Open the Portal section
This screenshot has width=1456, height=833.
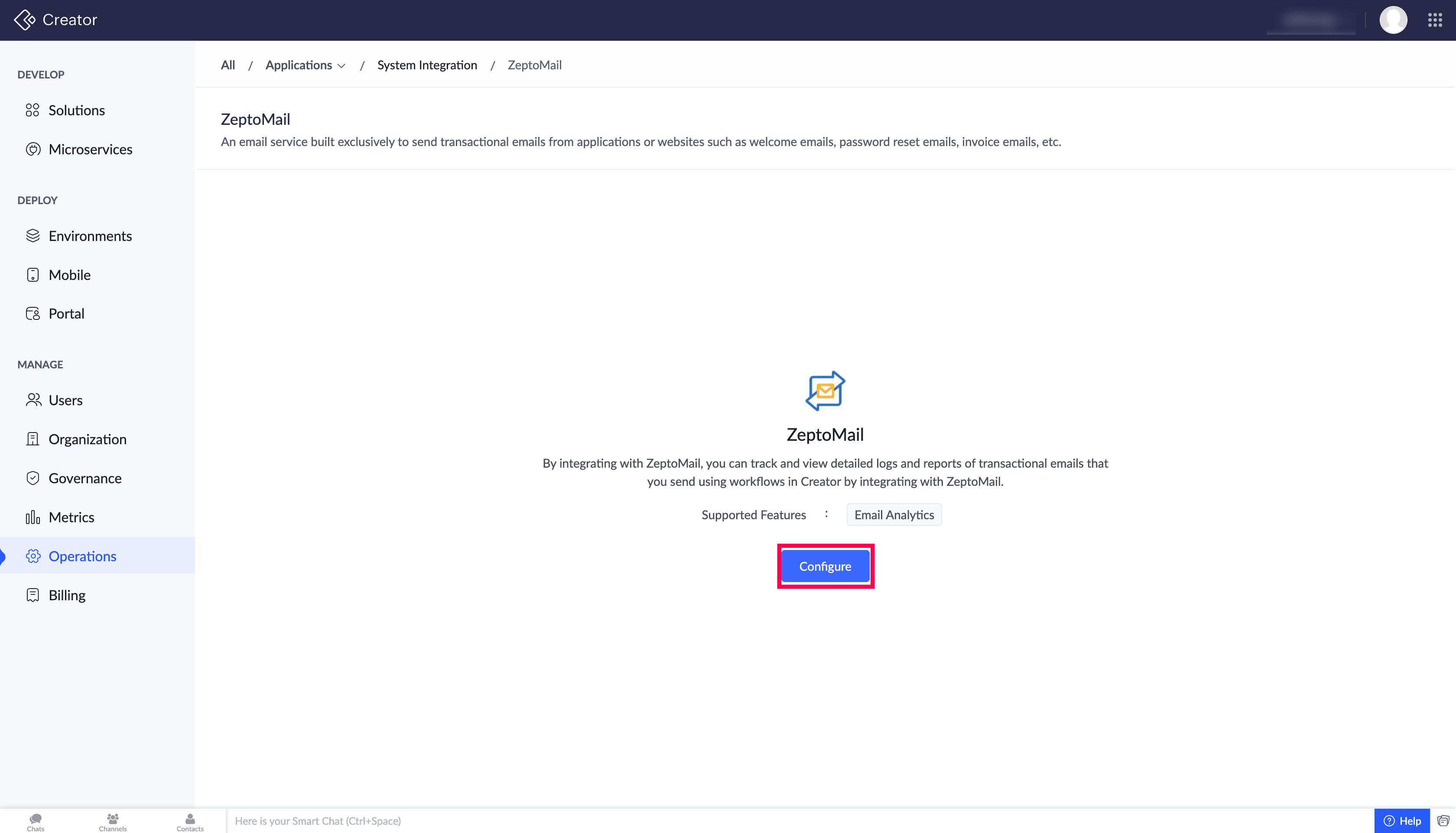tap(66, 313)
